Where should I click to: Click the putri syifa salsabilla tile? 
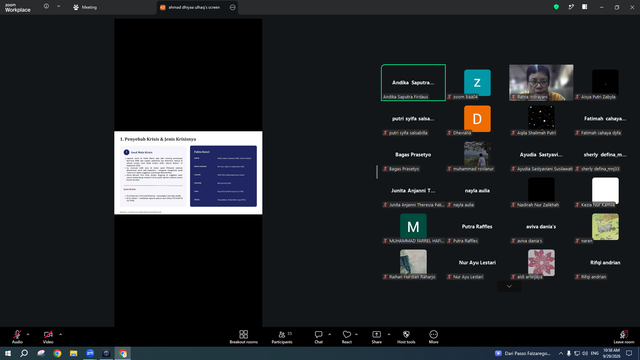pyautogui.click(x=413, y=118)
